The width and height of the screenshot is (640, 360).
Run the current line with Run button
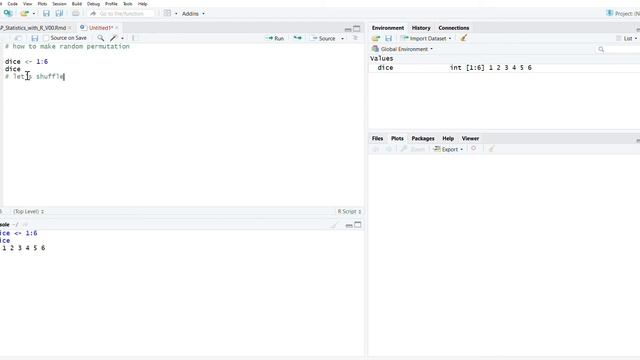(274, 38)
